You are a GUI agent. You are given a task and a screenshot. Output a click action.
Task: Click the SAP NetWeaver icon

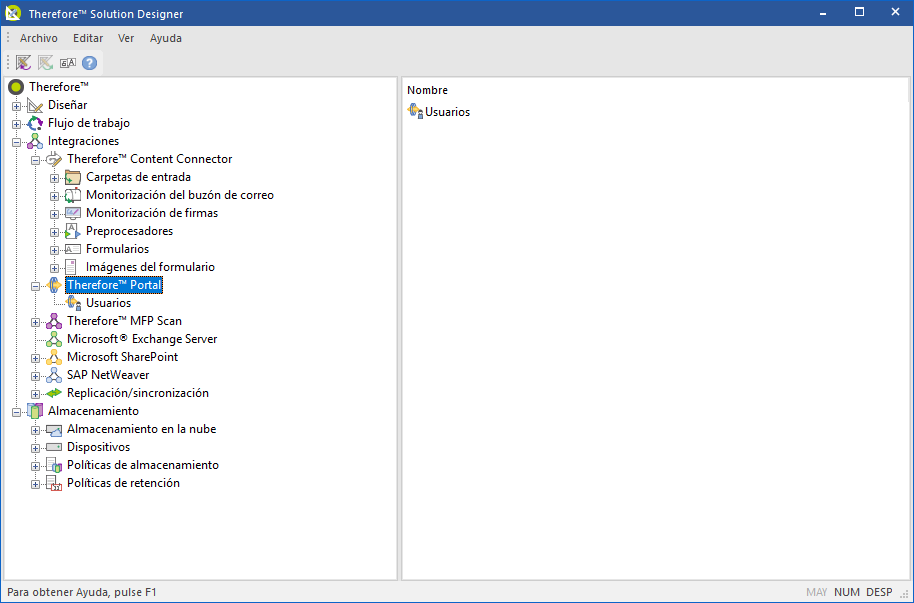(x=54, y=376)
